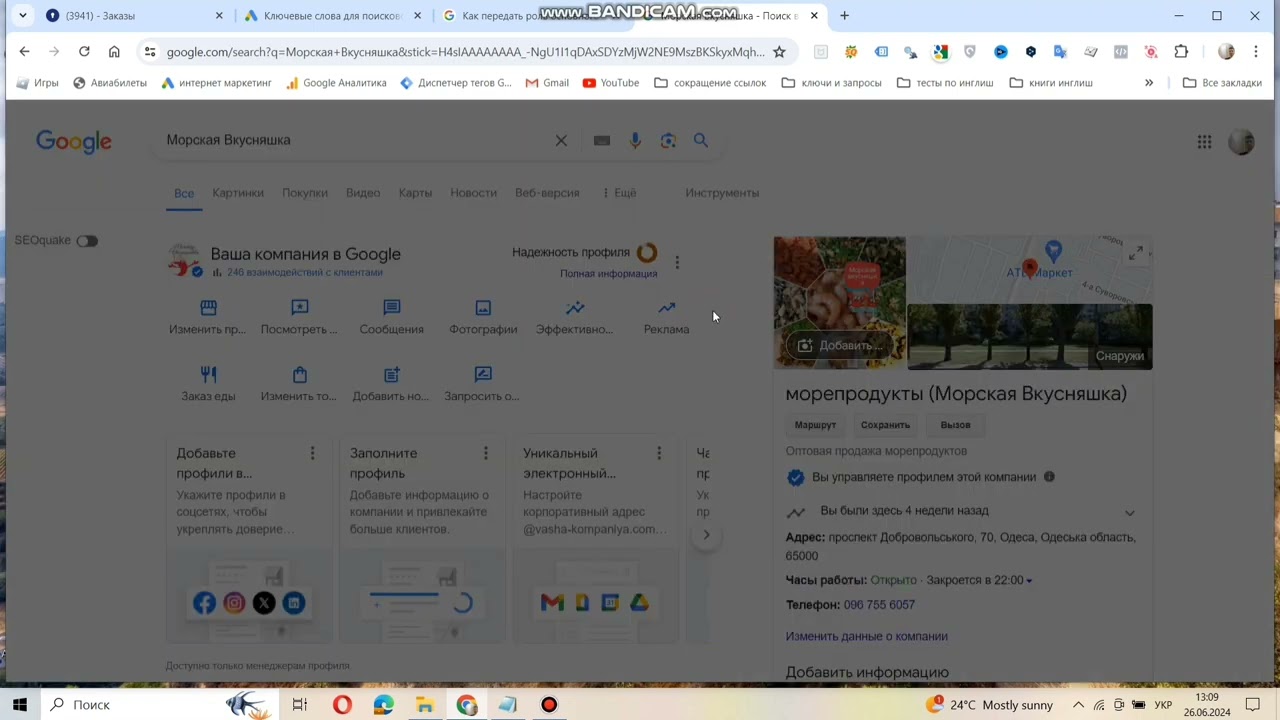Select the Картинки search tab
Viewport: 1280px width, 720px height.
click(x=238, y=193)
